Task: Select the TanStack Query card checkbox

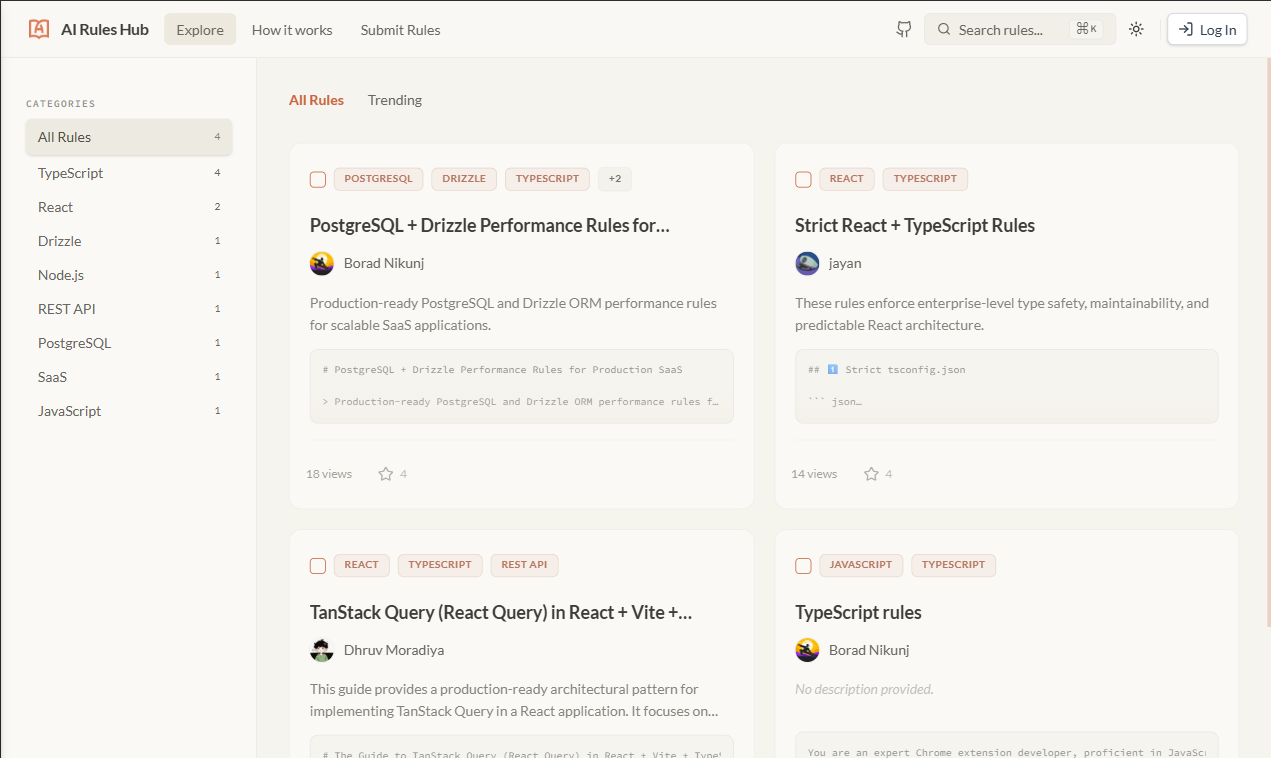Action: pos(317,565)
